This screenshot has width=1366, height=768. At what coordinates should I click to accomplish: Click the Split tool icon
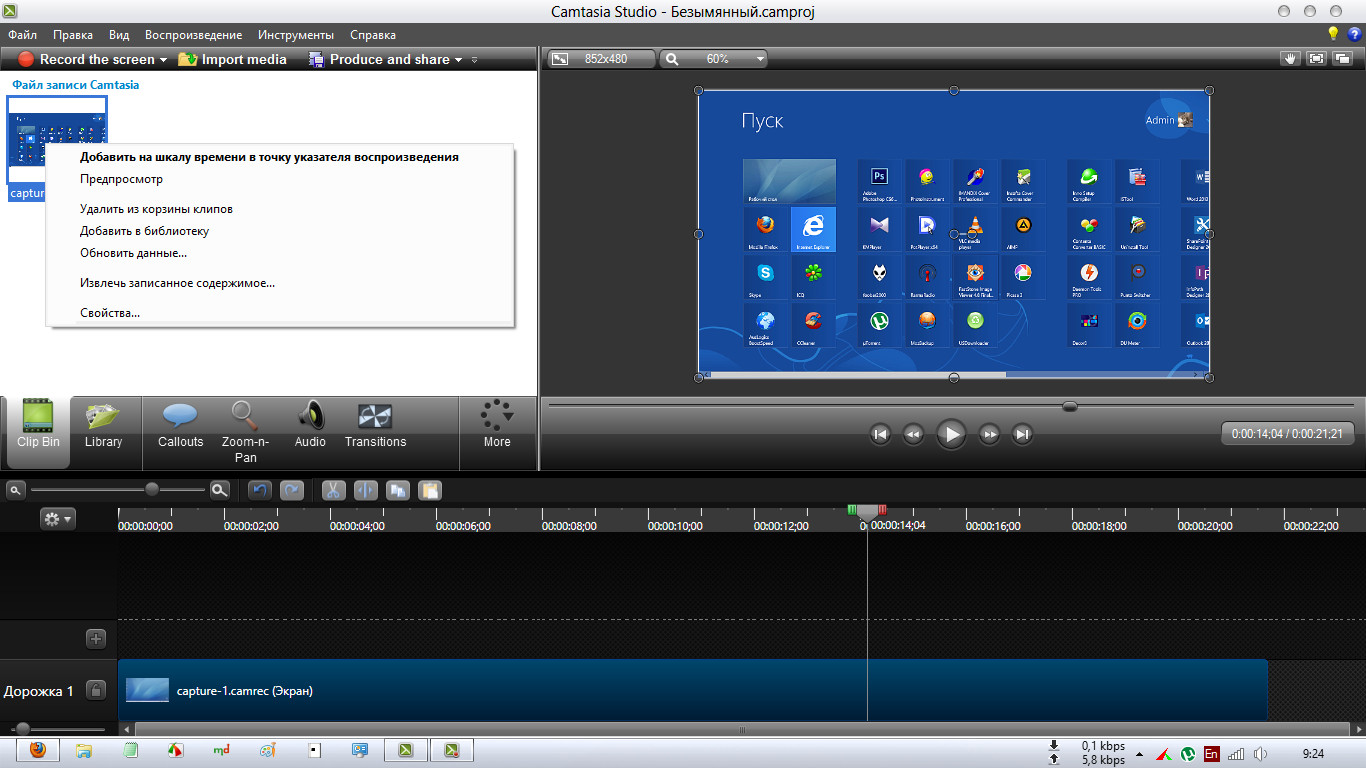[365, 490]
